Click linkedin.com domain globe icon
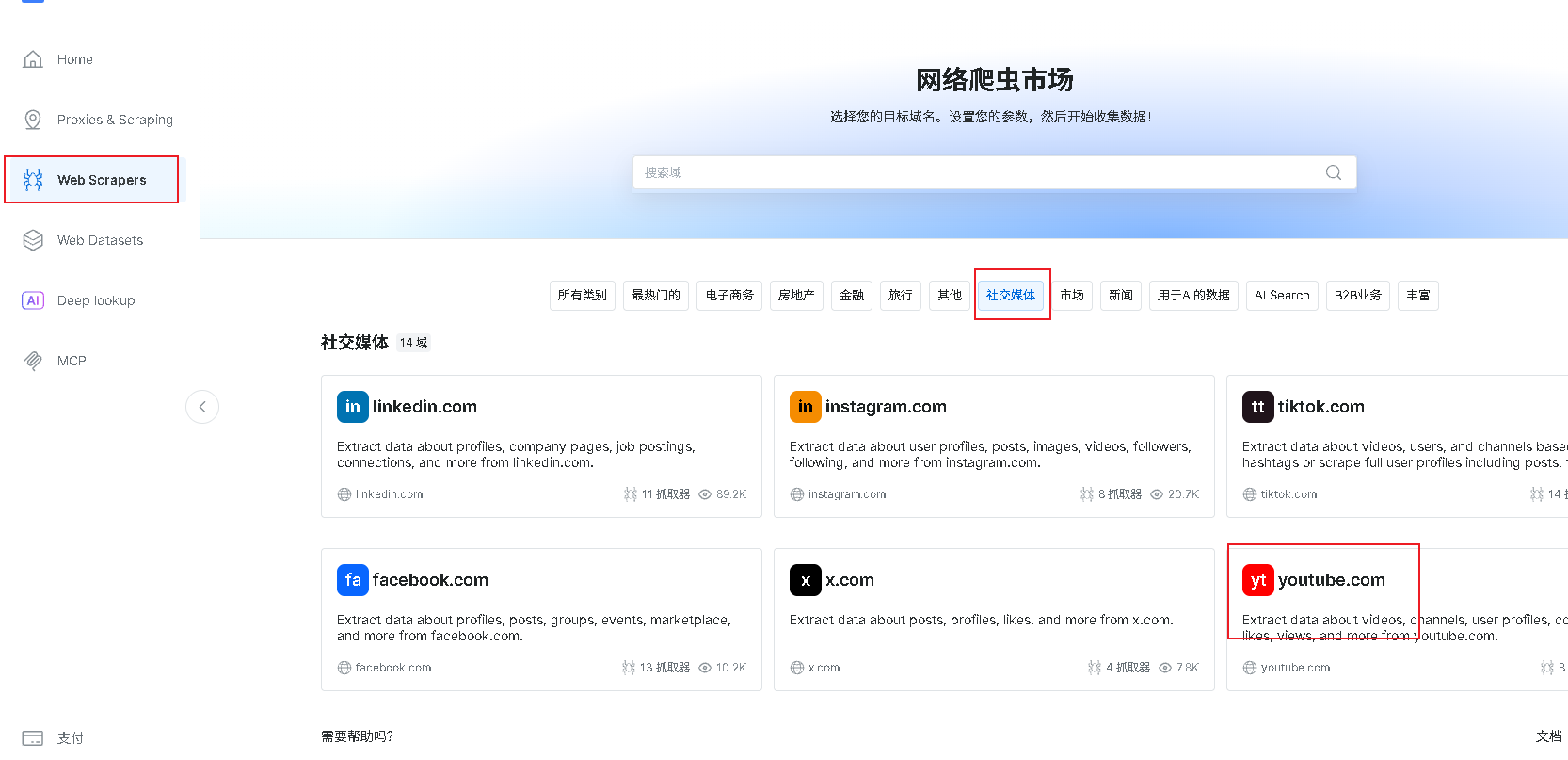 (x=344, y=494)
